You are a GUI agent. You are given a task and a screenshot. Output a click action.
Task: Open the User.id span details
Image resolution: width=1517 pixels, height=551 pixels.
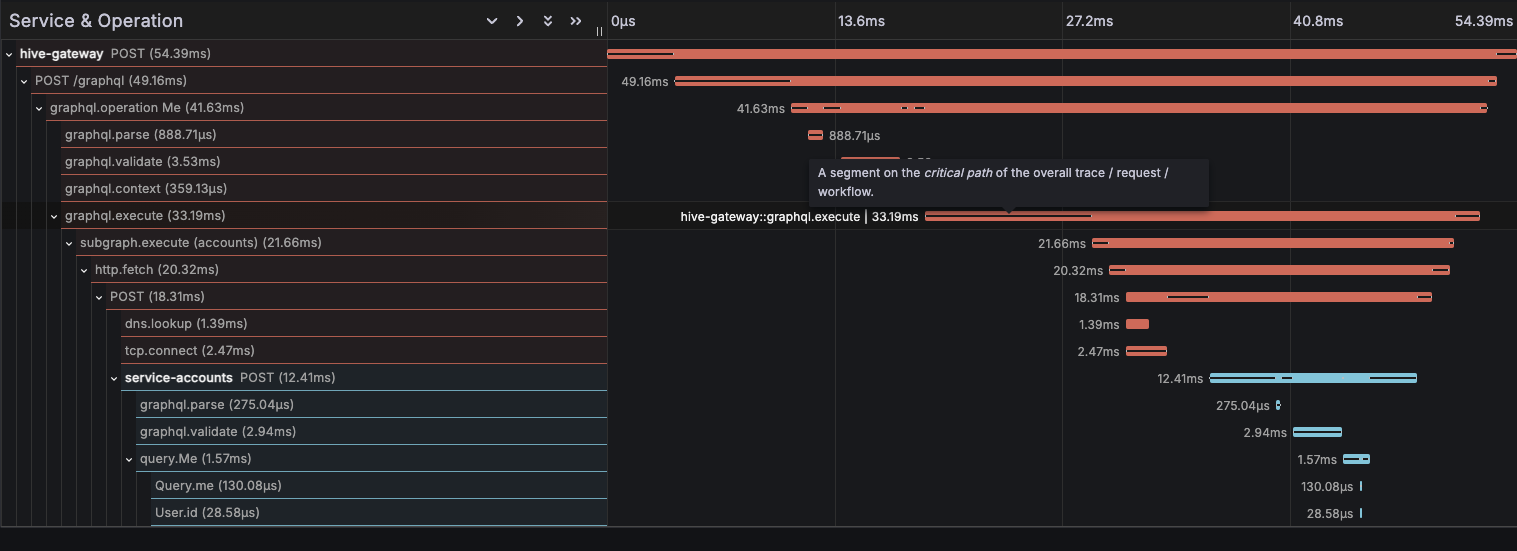(206, 513)
